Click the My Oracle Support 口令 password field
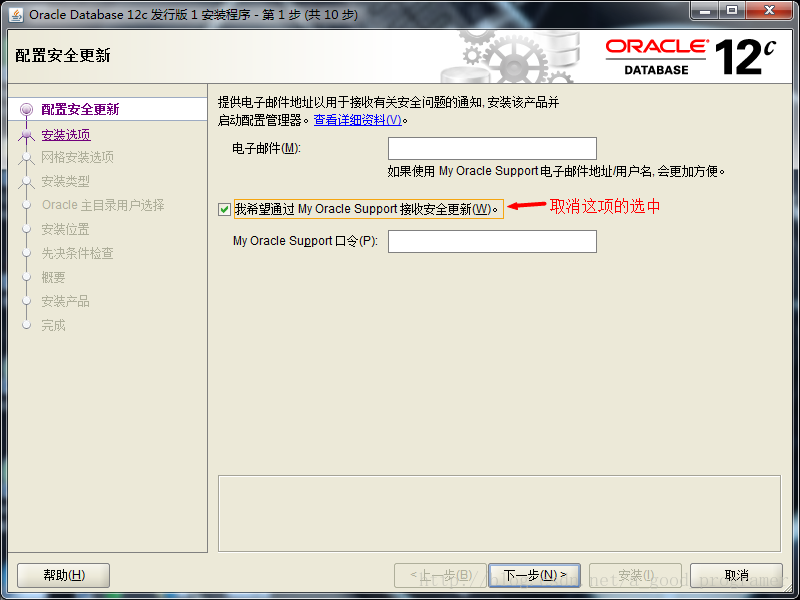800x600 pixels. [x=492, y=241]
